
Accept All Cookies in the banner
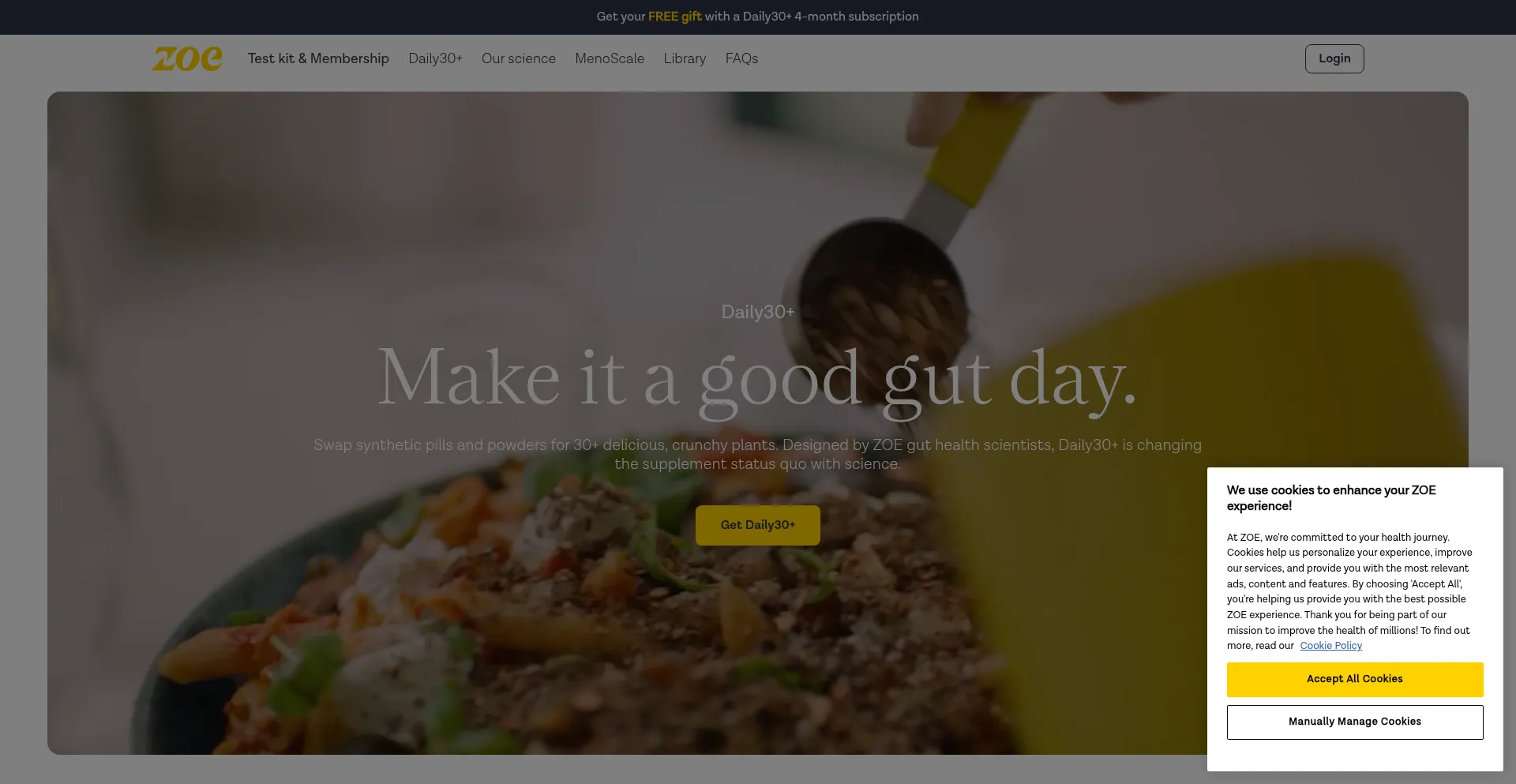point(1355,679)
